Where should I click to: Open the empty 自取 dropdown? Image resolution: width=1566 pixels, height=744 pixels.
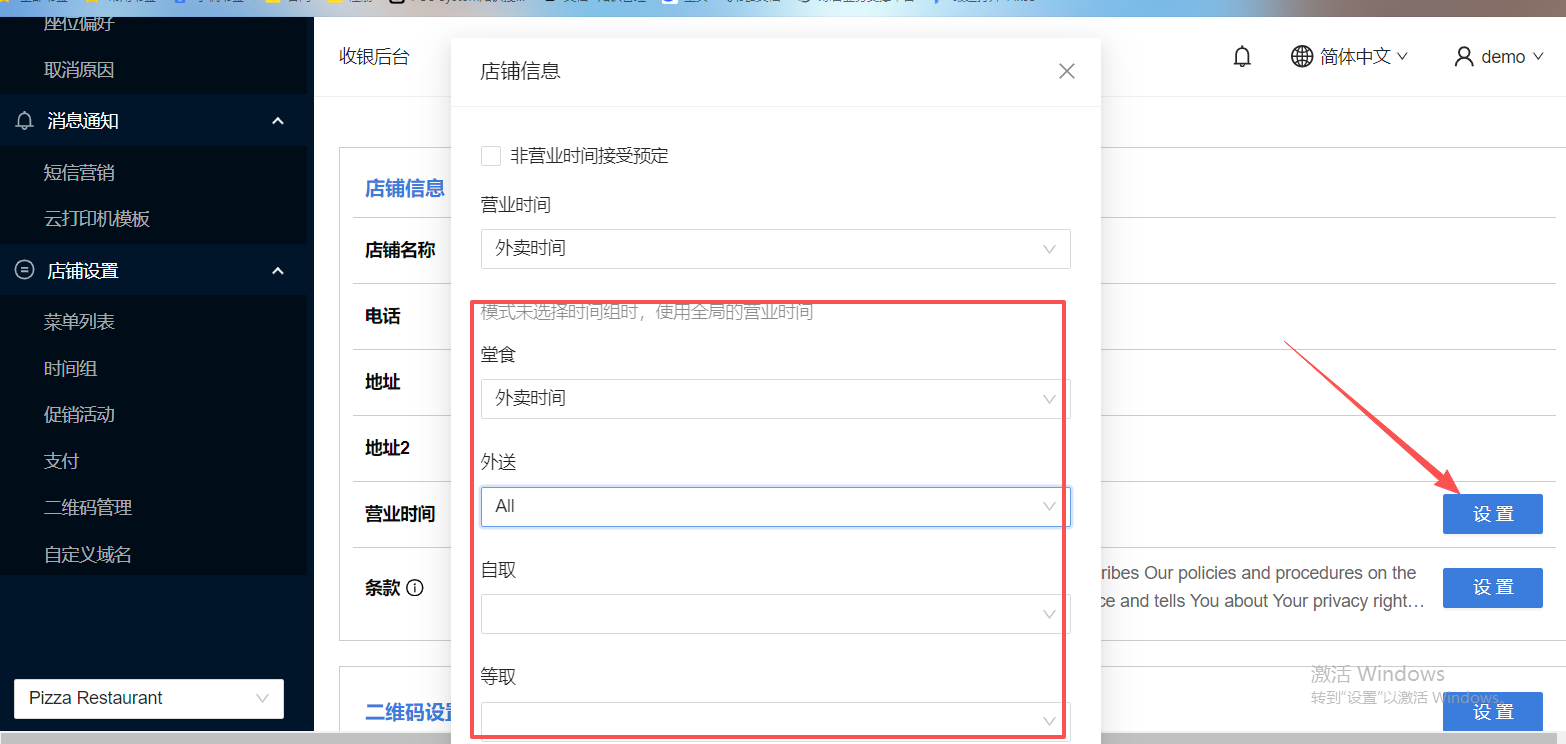[x=775, y=614]
